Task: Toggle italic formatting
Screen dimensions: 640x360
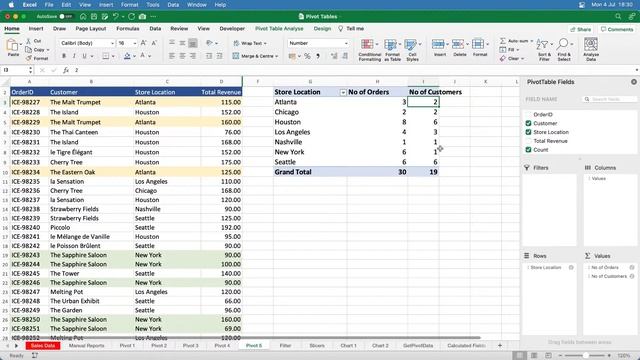Action: pos(74,56)
